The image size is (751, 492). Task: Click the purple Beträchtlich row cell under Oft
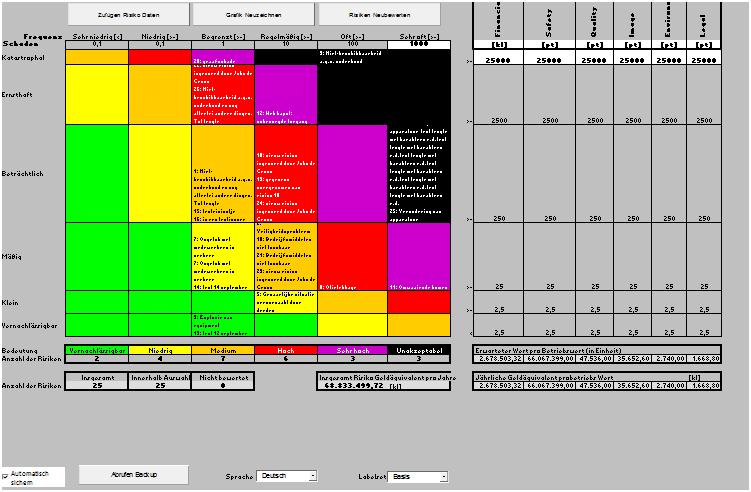pyautogui.click(x=353, y=173)
